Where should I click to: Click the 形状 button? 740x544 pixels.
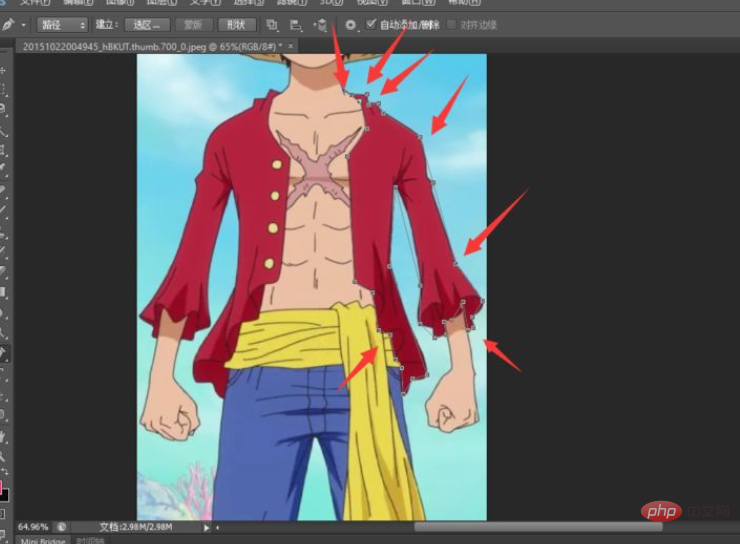tap(236, 25)
